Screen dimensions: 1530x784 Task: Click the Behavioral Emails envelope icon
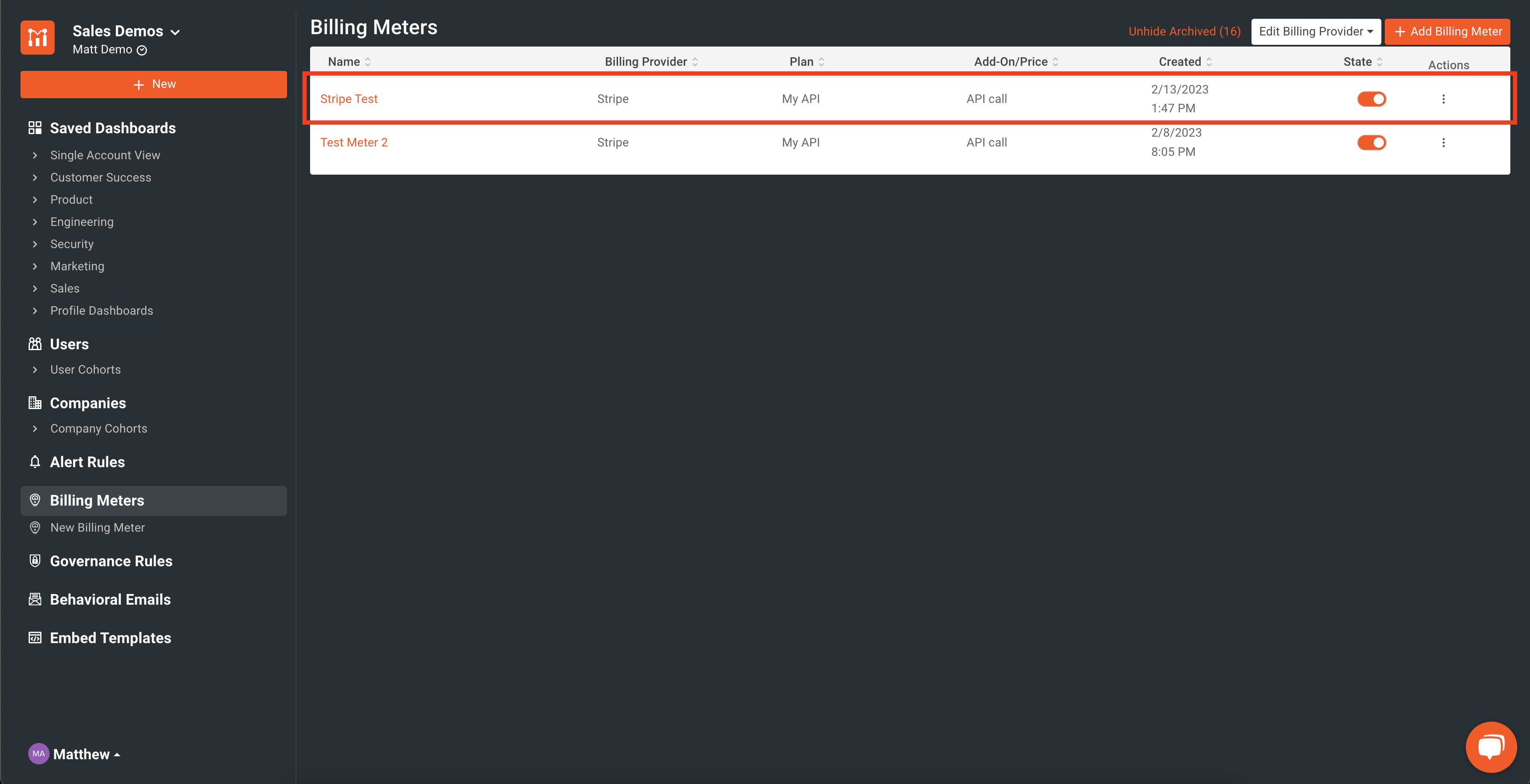point(35,599)
